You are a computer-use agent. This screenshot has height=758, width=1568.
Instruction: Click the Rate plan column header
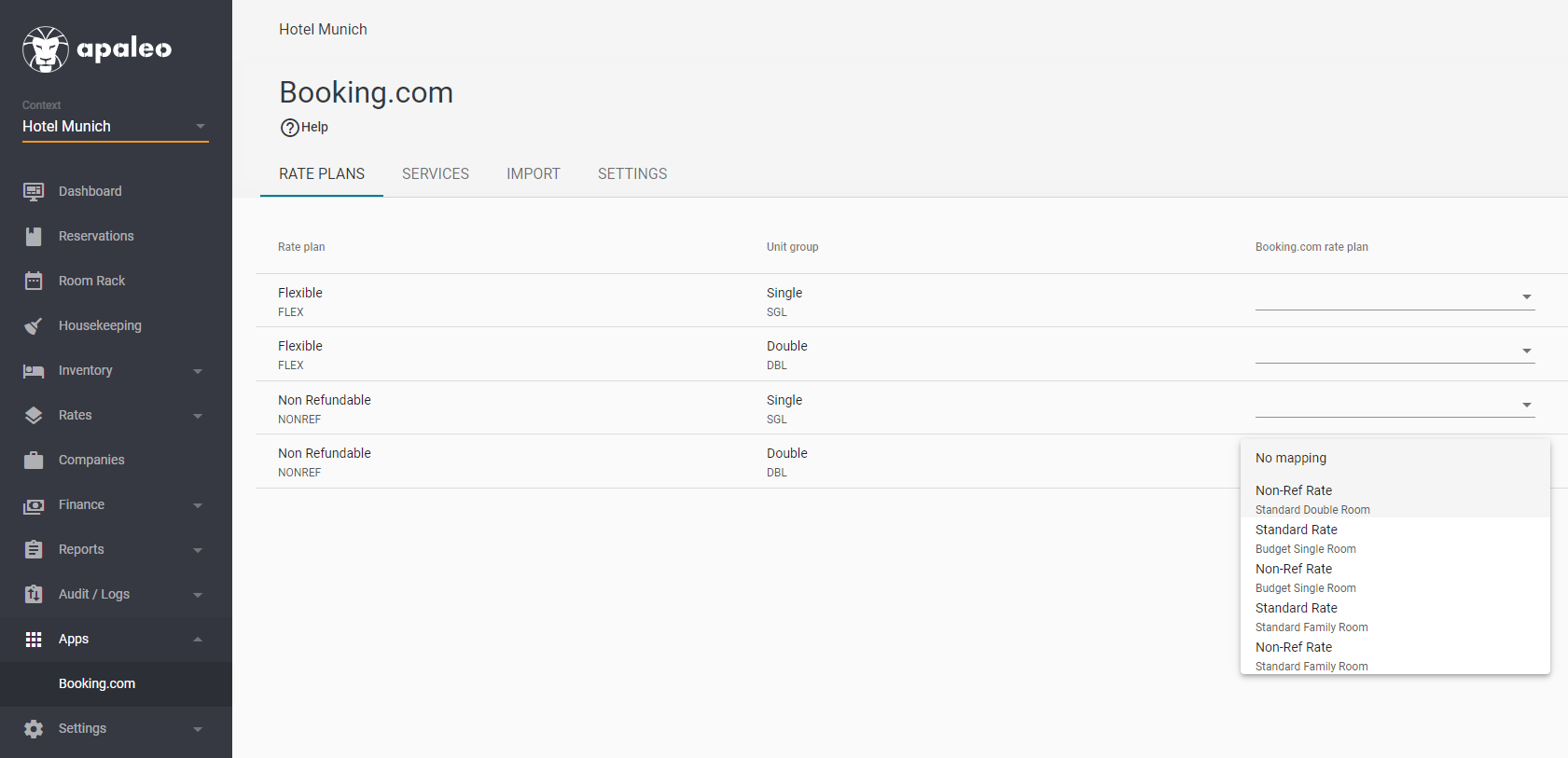301,247
